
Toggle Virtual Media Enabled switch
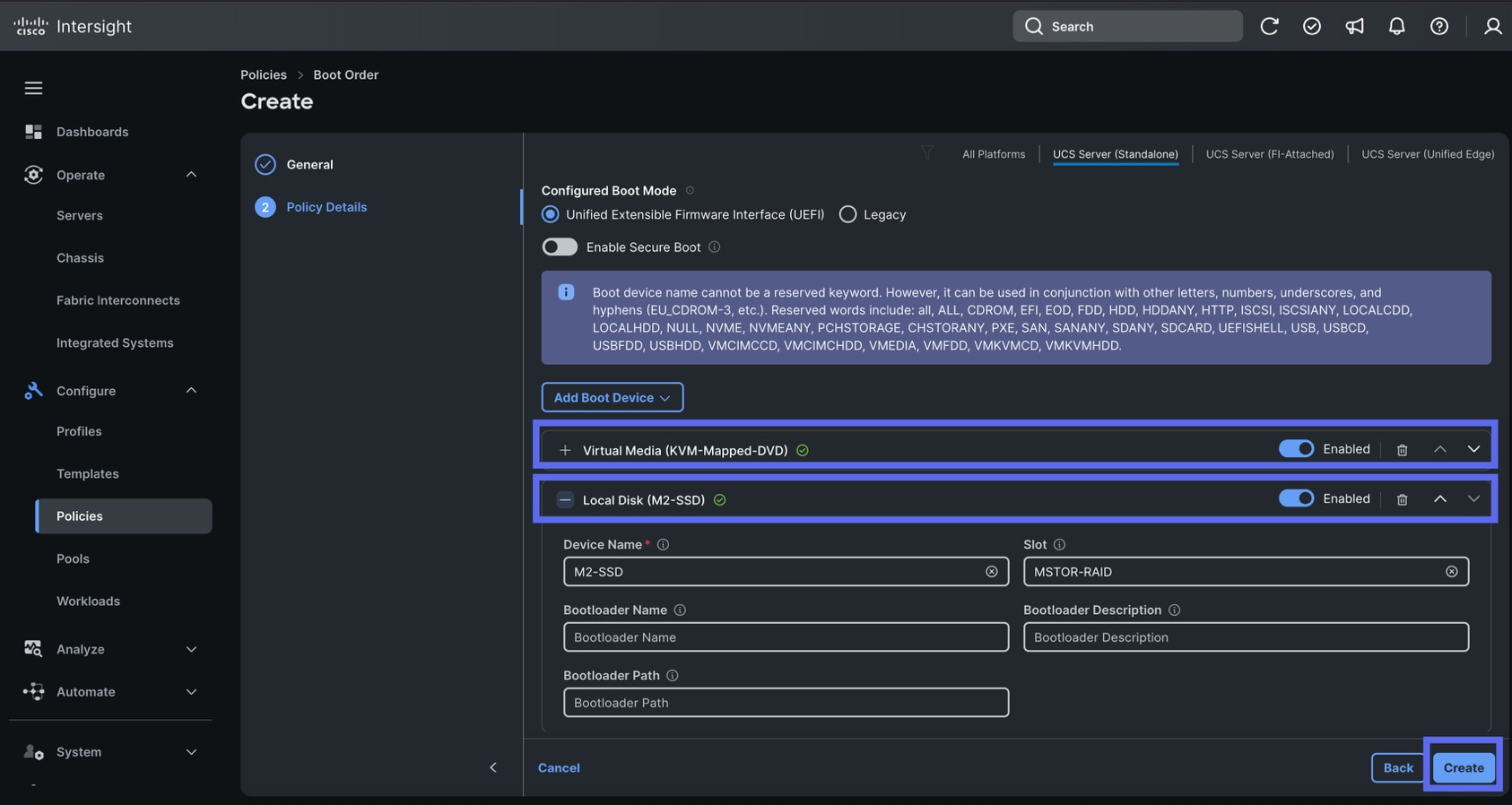(1296, 448)
